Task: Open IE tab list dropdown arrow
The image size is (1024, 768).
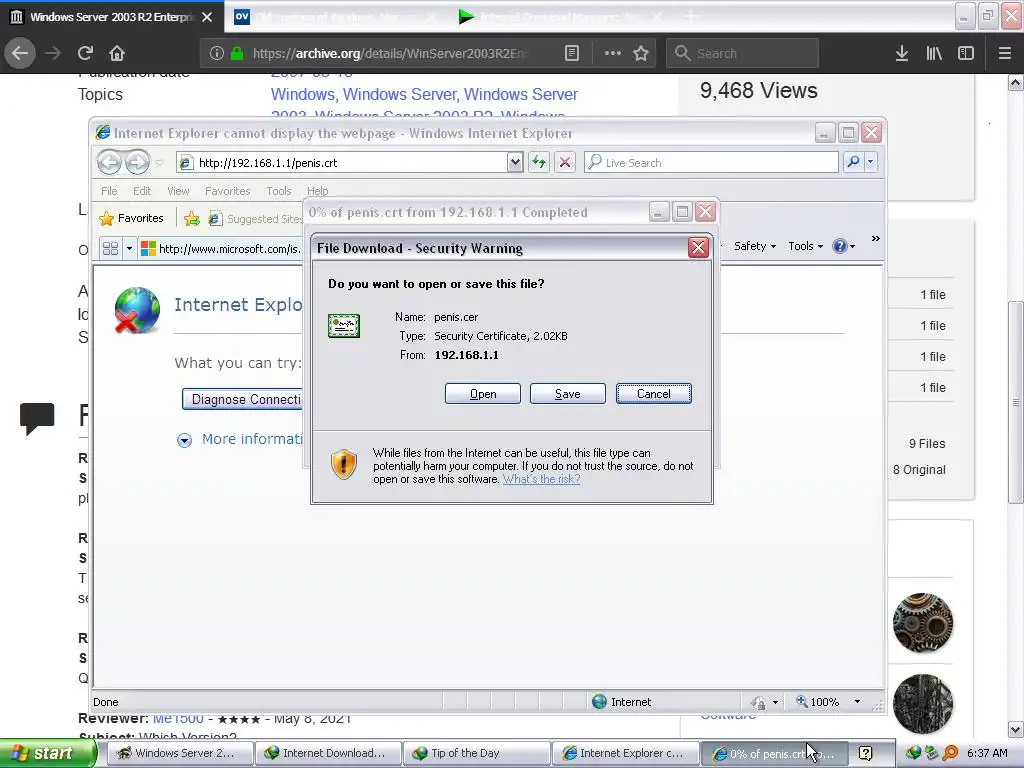Action: tap(129, 249)
